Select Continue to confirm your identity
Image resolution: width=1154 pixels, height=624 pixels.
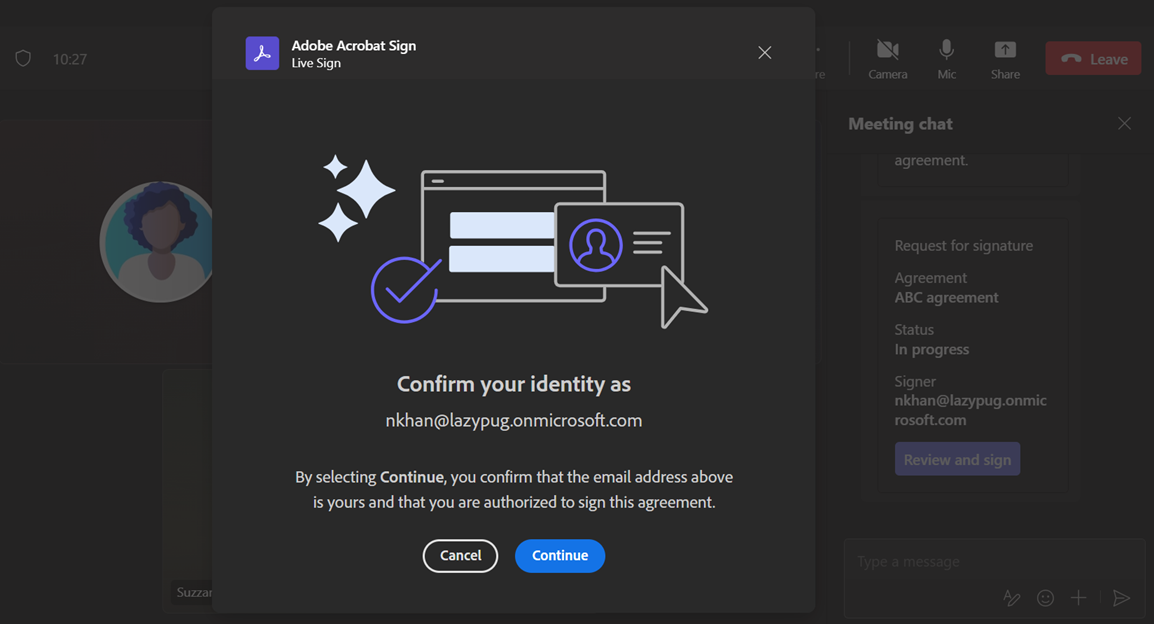click(x=559, y=555)
